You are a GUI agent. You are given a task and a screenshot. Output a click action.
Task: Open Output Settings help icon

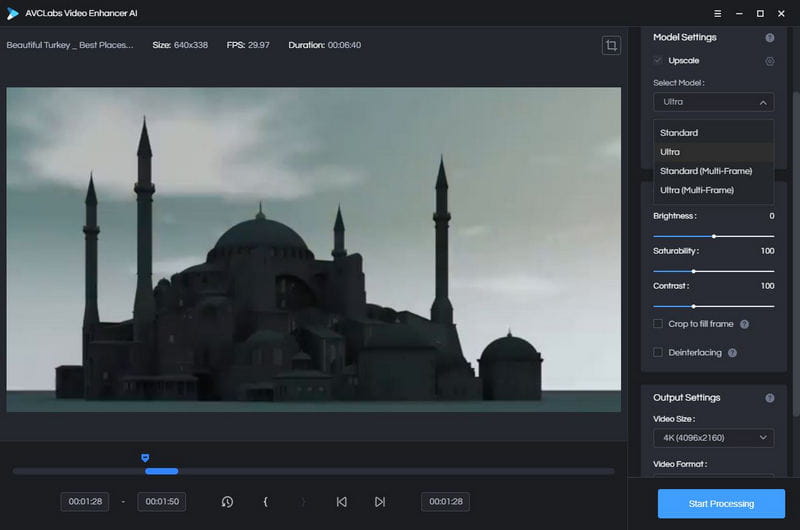769,398
